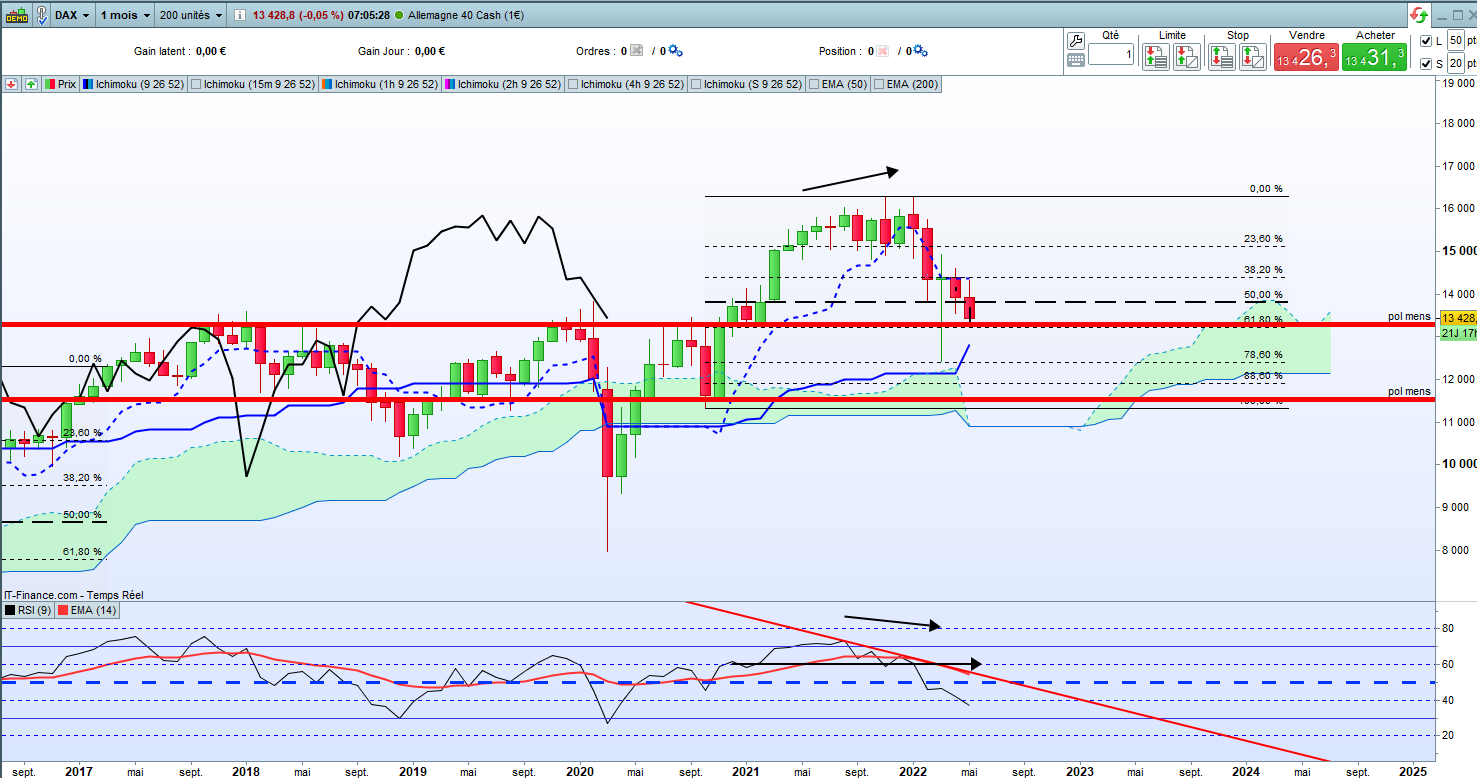Click the red EMA (14) color swatch
This screenshot has width=1477, height=778.
tap(63, 610)
